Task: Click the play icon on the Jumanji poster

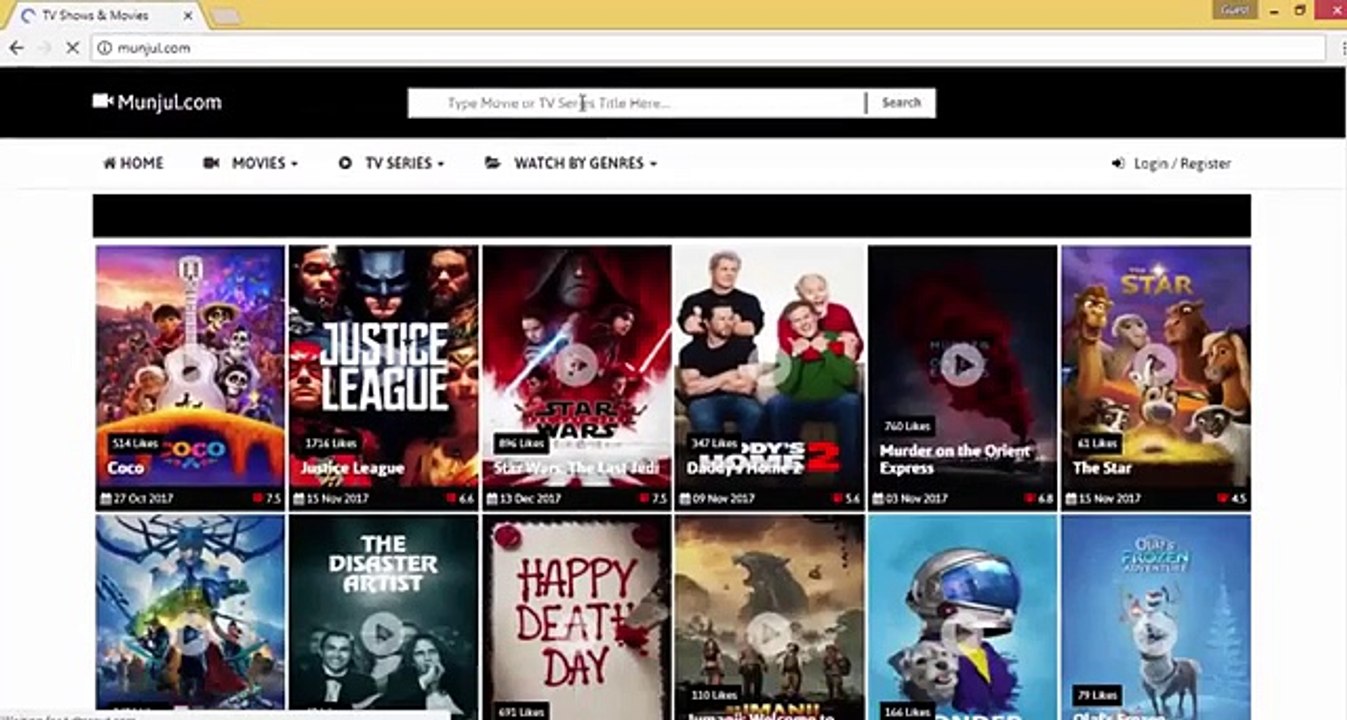Action: point(767,633)
